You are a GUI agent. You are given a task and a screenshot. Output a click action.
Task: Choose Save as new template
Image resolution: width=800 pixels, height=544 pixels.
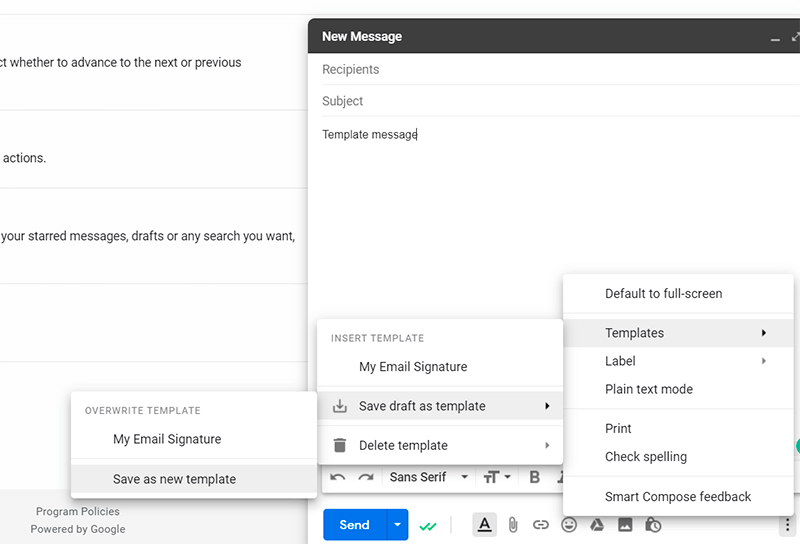point(194,479)
